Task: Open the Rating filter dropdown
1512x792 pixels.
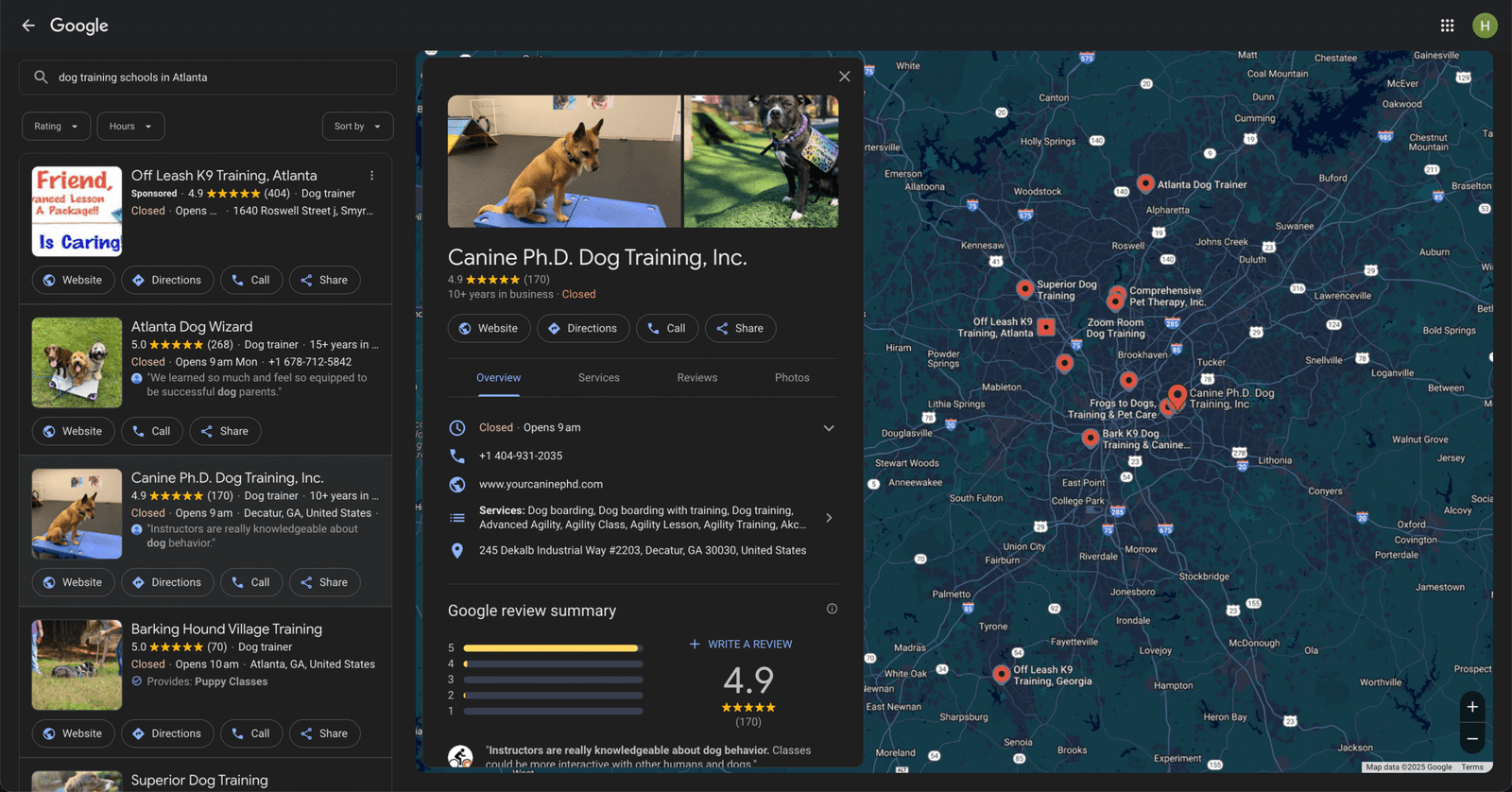Action: click(57, 127)
